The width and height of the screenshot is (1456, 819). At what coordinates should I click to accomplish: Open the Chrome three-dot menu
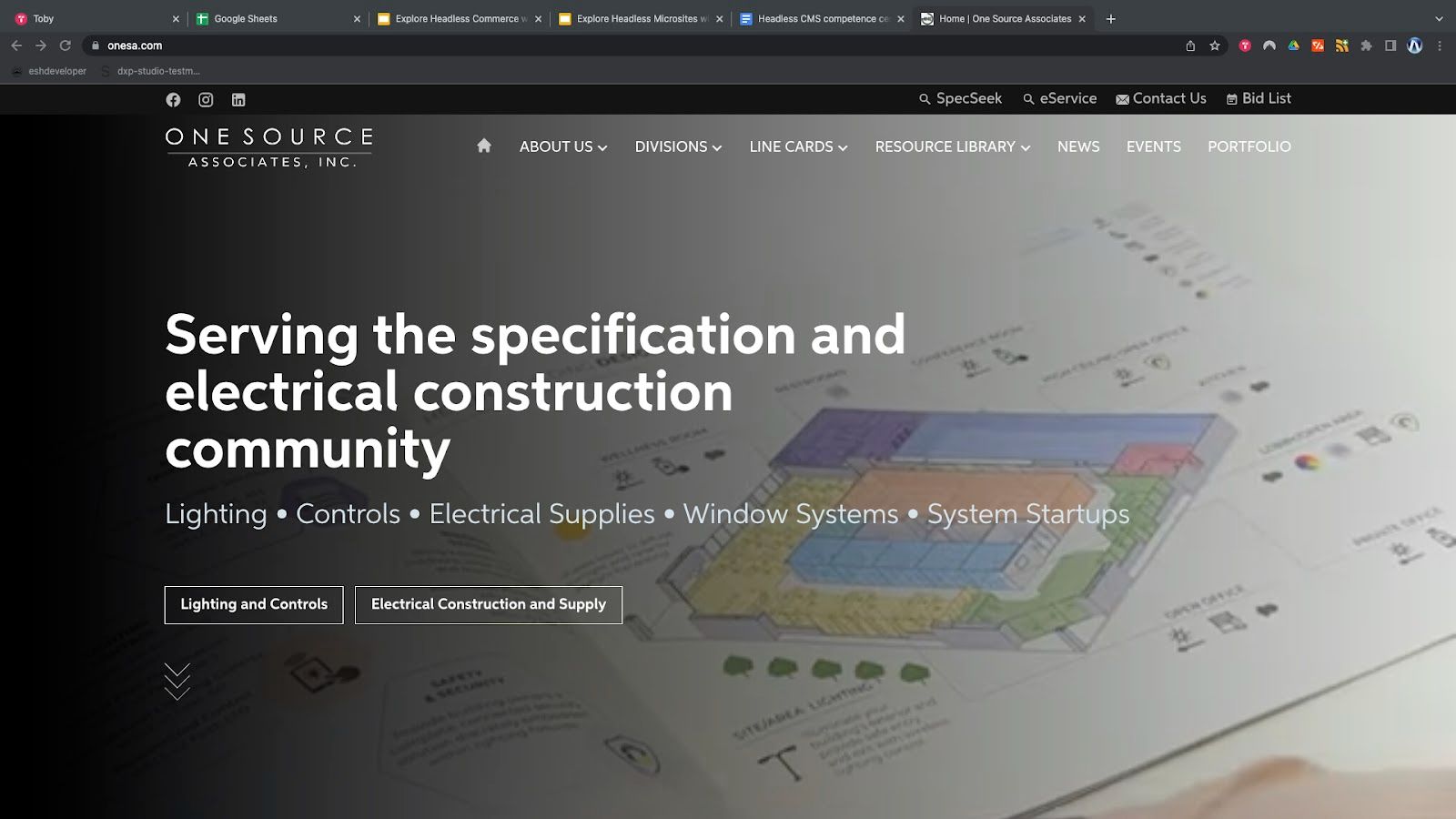click(1440, 45)
